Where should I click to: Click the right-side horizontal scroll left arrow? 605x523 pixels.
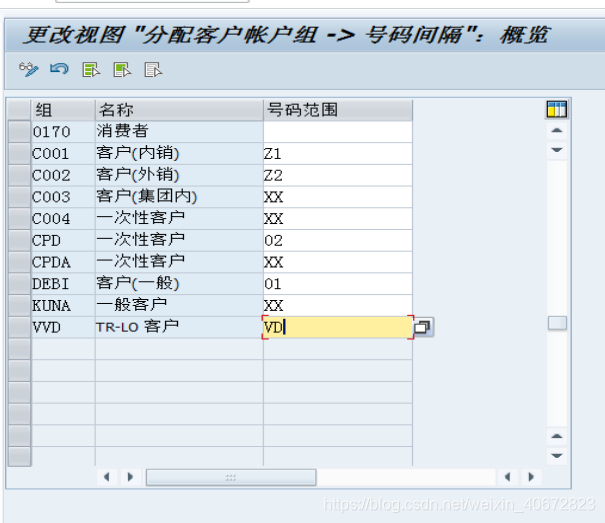pyautogui.click(x=507, y=477)
